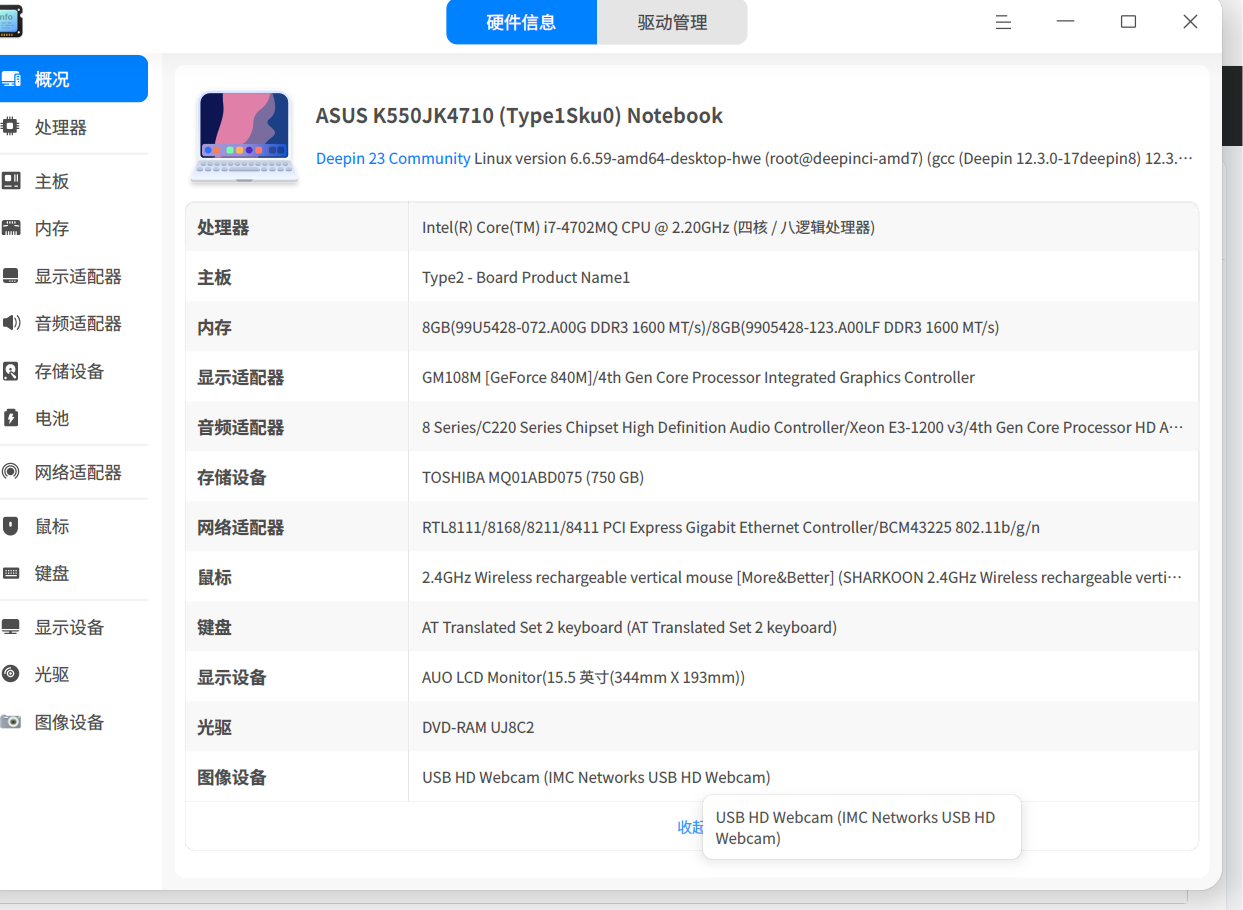The width and height of the screenshot is (1243, 910).
Task: Click the 光驱 row label in the overview table
Action: click(x=214, y=727)
